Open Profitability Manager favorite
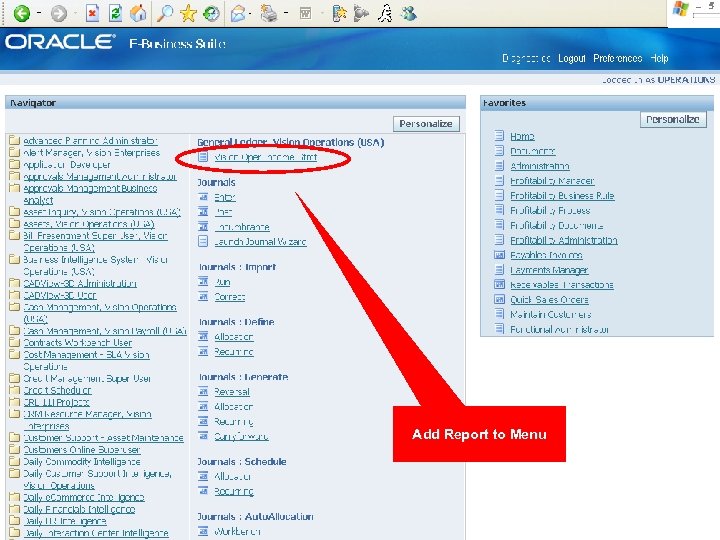 [552, 181]
